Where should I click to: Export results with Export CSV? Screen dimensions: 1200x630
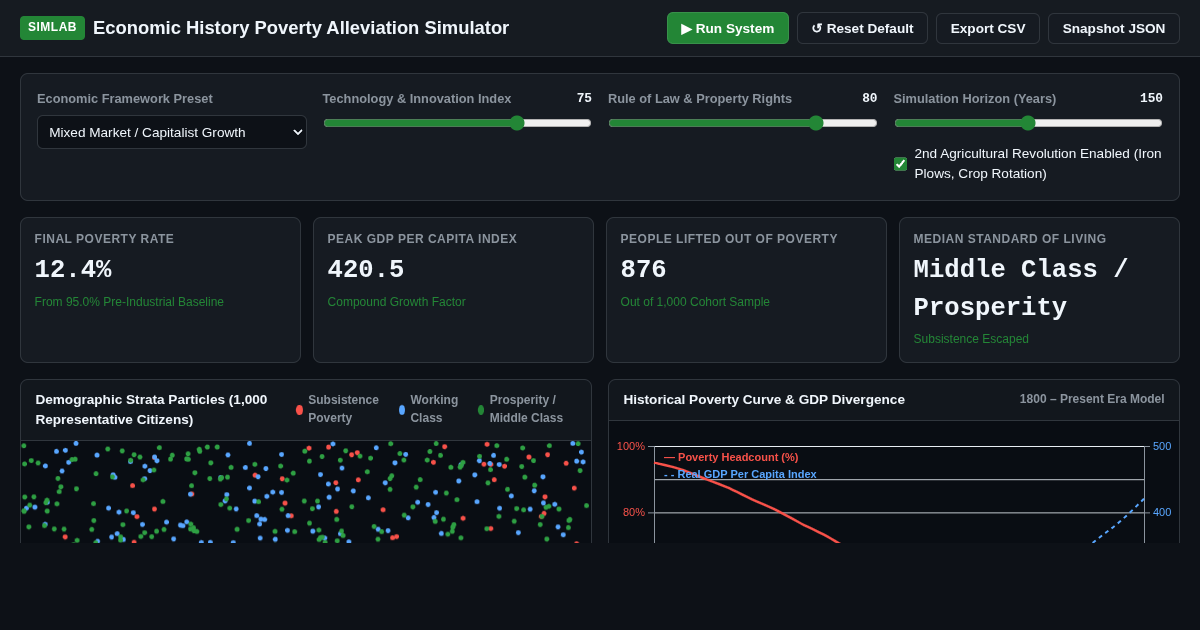pos(988,28)
